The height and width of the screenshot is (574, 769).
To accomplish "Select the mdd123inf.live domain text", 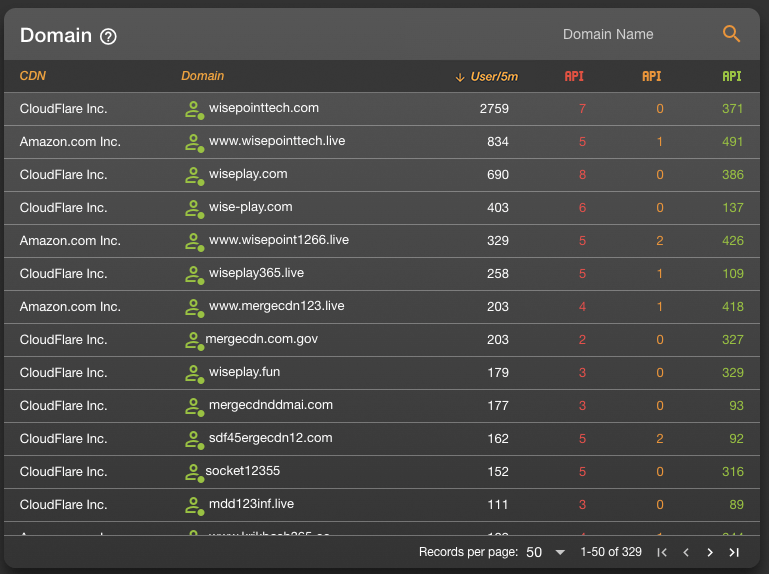I will (251, 504).
